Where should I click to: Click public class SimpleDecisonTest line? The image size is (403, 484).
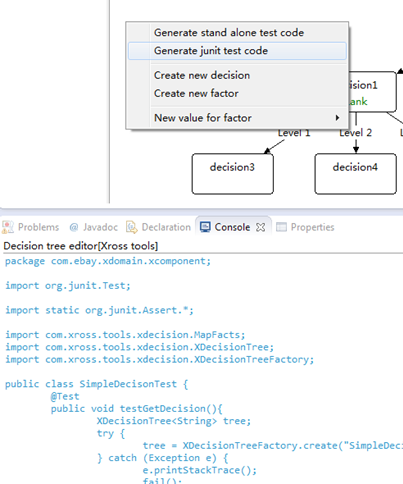tap(96, 384)
